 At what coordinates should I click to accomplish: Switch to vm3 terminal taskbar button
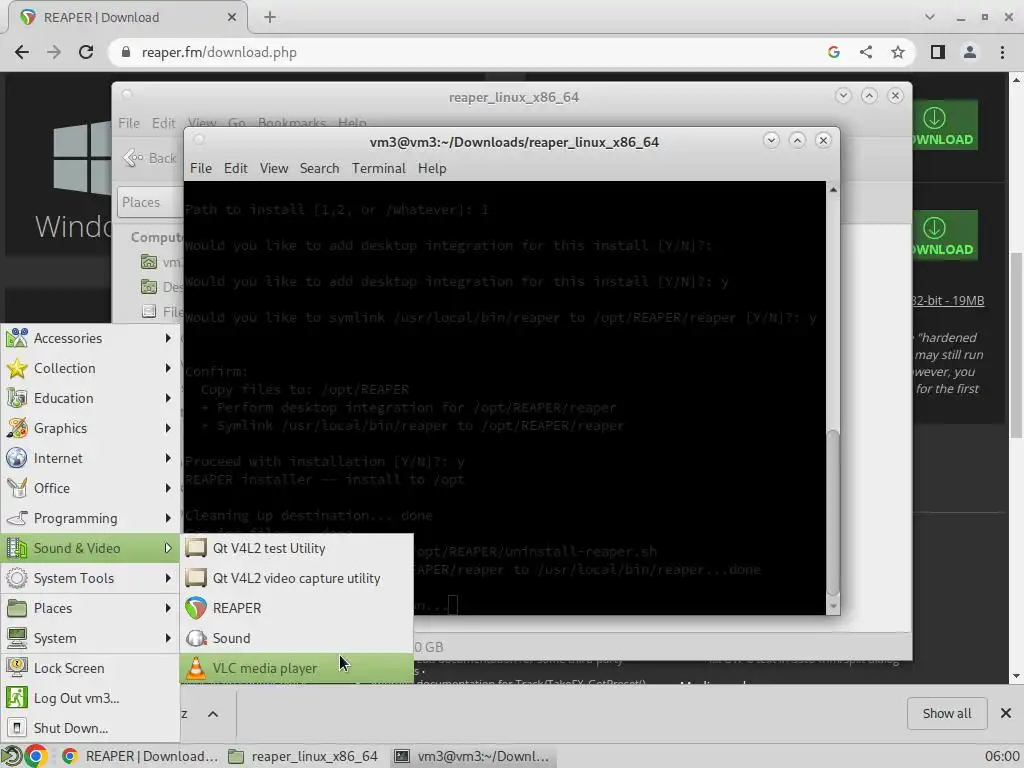pos(473,756)
